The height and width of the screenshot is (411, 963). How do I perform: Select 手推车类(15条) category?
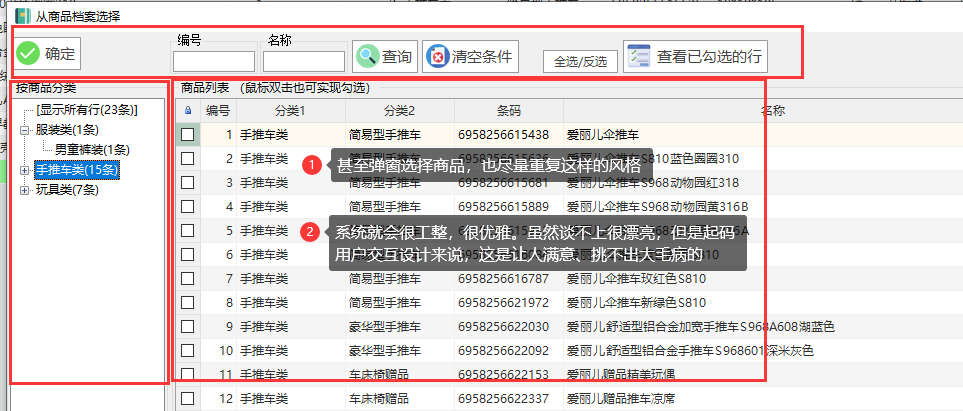pos(77,170)
